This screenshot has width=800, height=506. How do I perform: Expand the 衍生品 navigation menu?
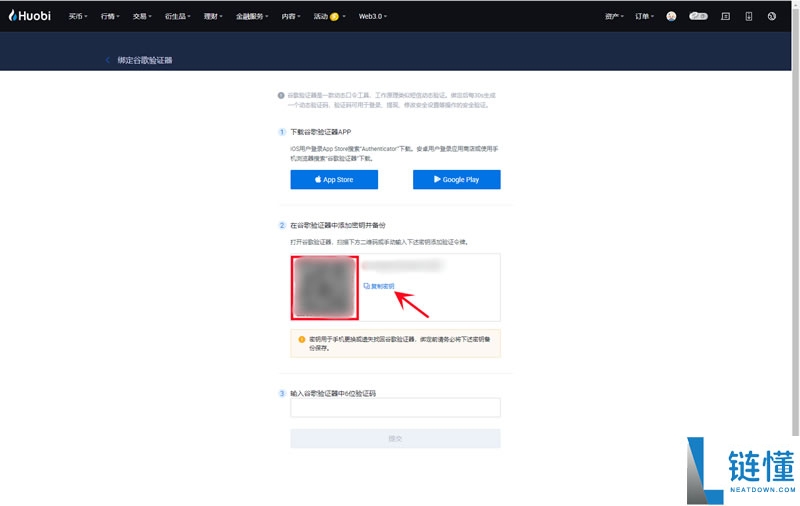pyautogui.click(x=177, y=16)
